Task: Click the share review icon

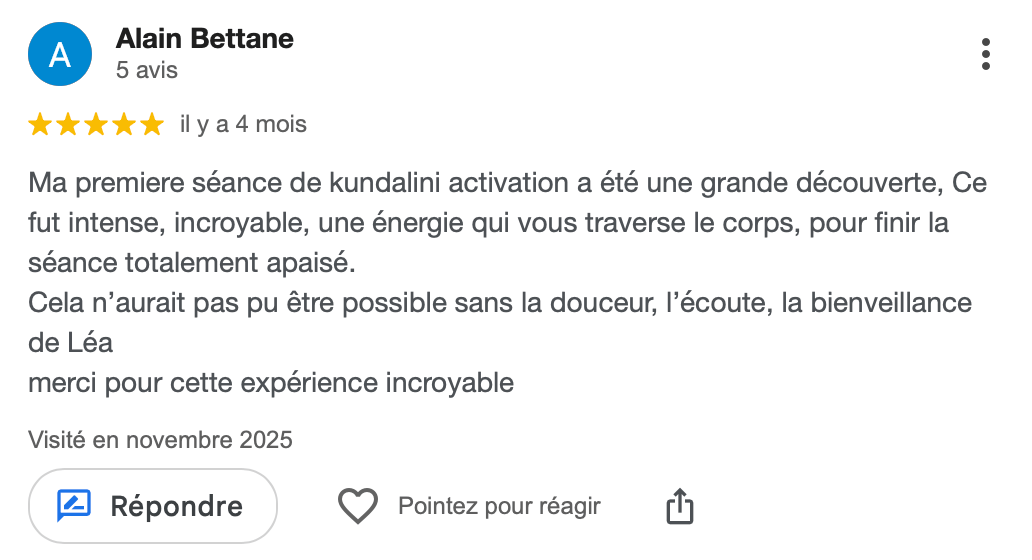Action: pos(679,506)
